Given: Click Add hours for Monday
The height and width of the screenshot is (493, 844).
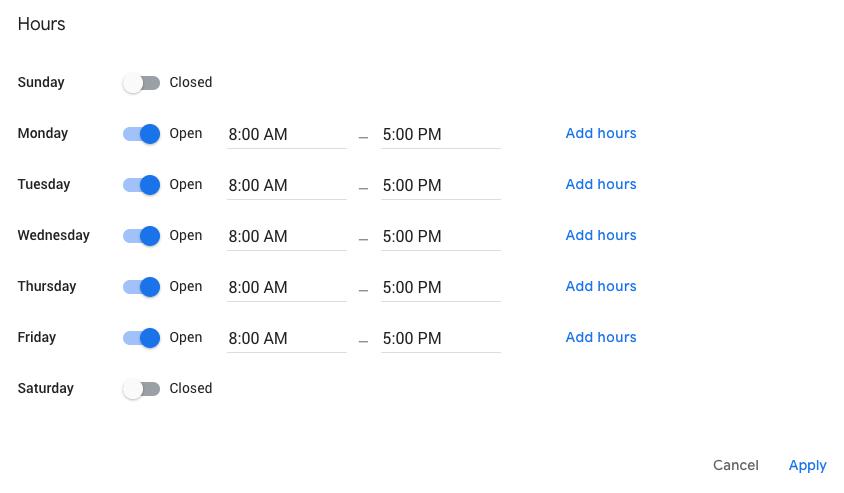Looking at the screenshot, I should pyautogui.click(x=601, y=134).
